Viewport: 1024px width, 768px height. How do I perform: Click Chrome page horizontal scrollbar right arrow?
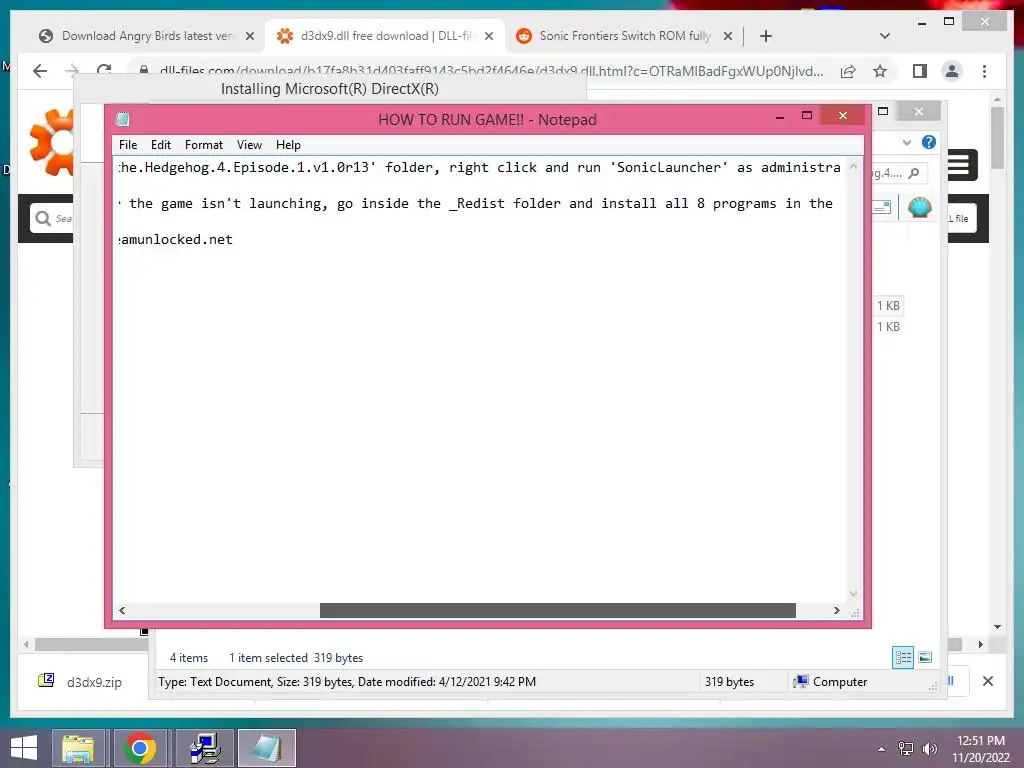980,645
